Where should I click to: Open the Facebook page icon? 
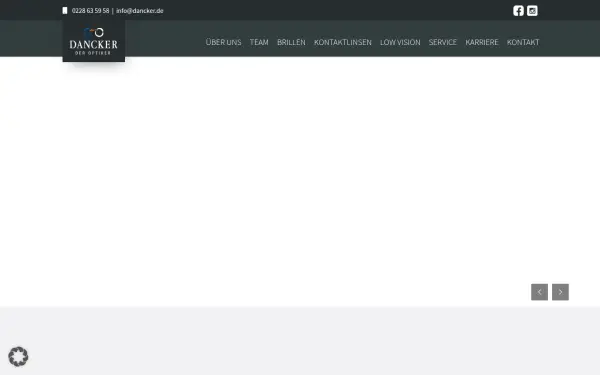coord(518,11)
